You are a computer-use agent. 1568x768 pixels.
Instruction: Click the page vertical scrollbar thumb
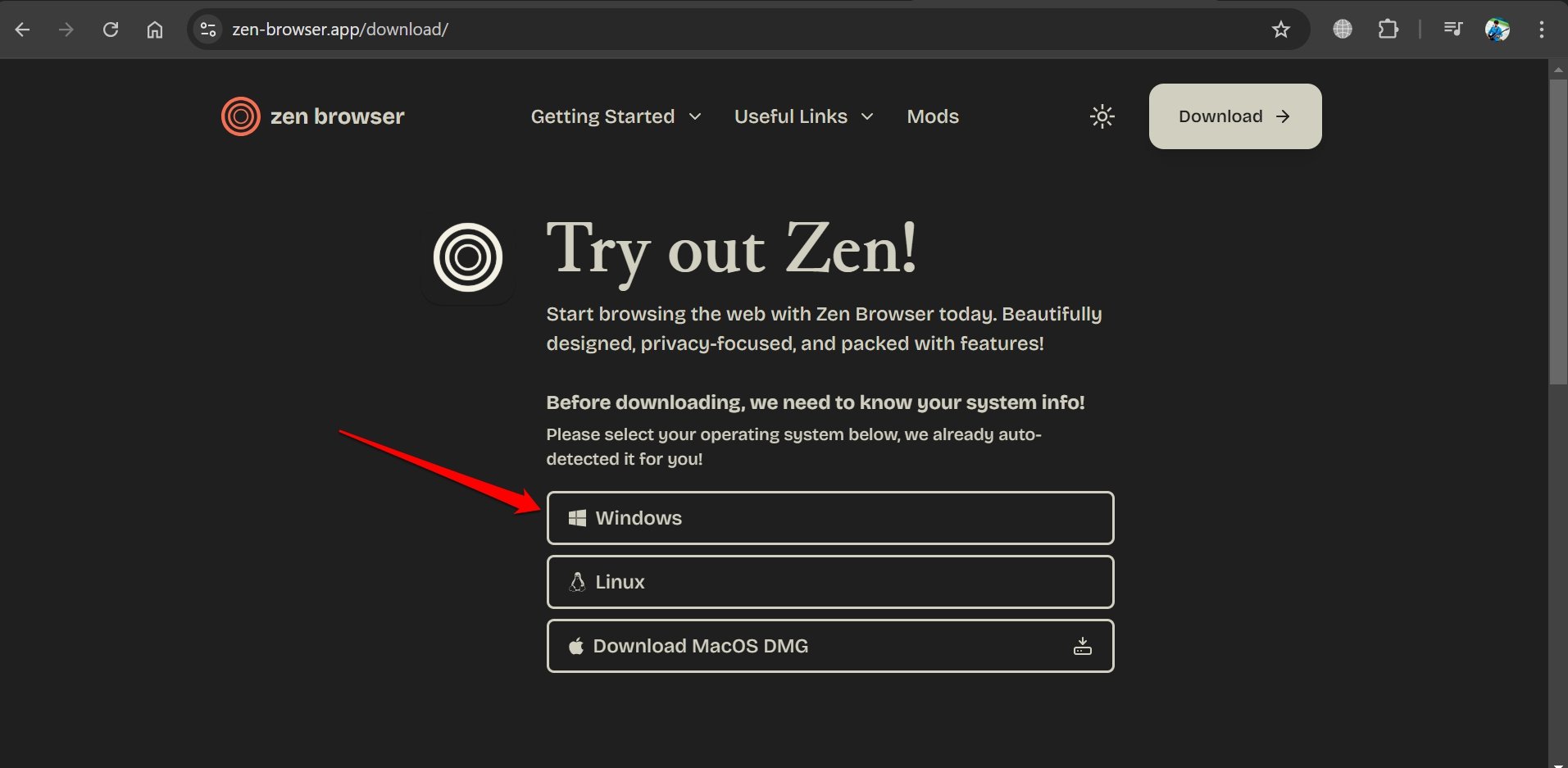(1558, 232)
